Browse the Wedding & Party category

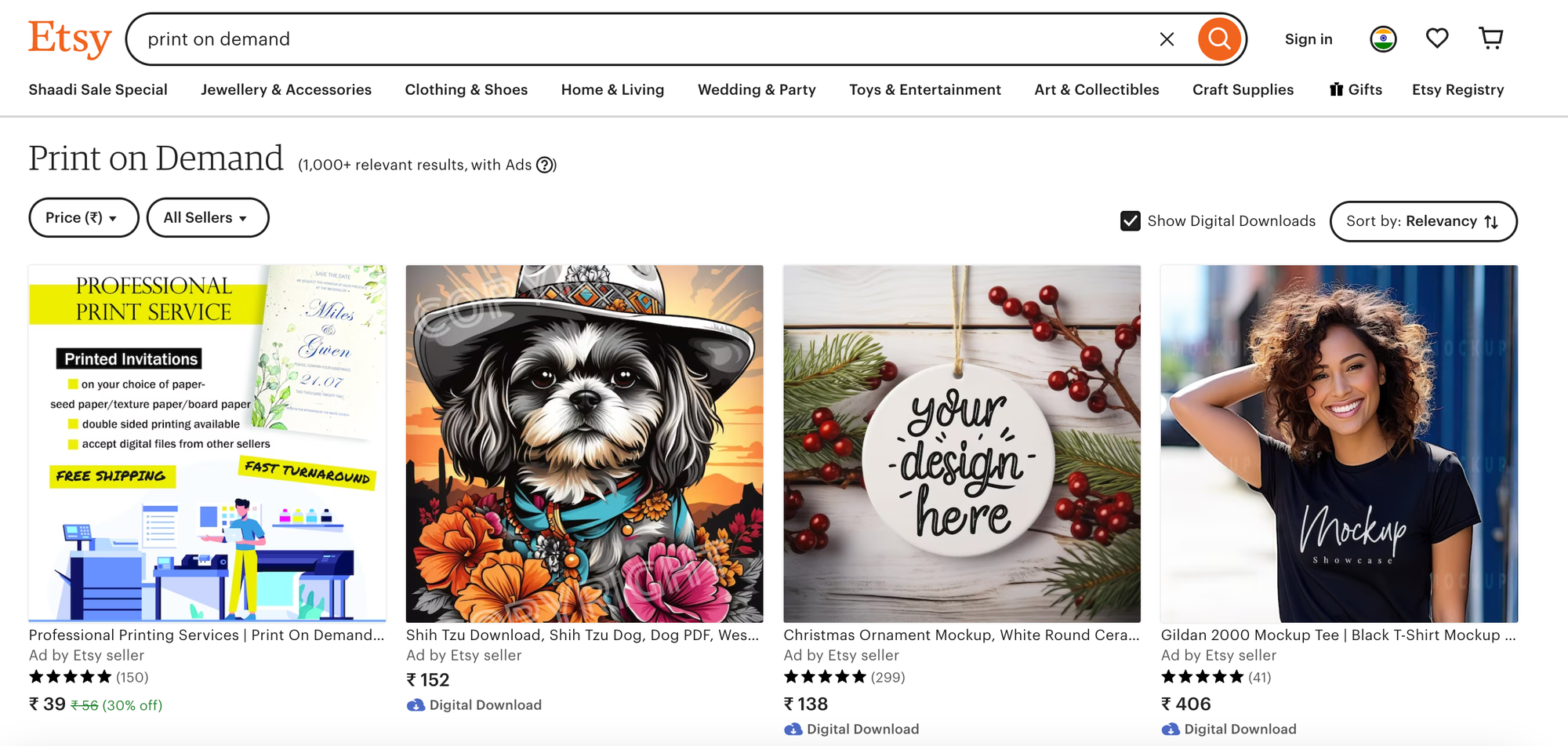click(x=756, y=89)
